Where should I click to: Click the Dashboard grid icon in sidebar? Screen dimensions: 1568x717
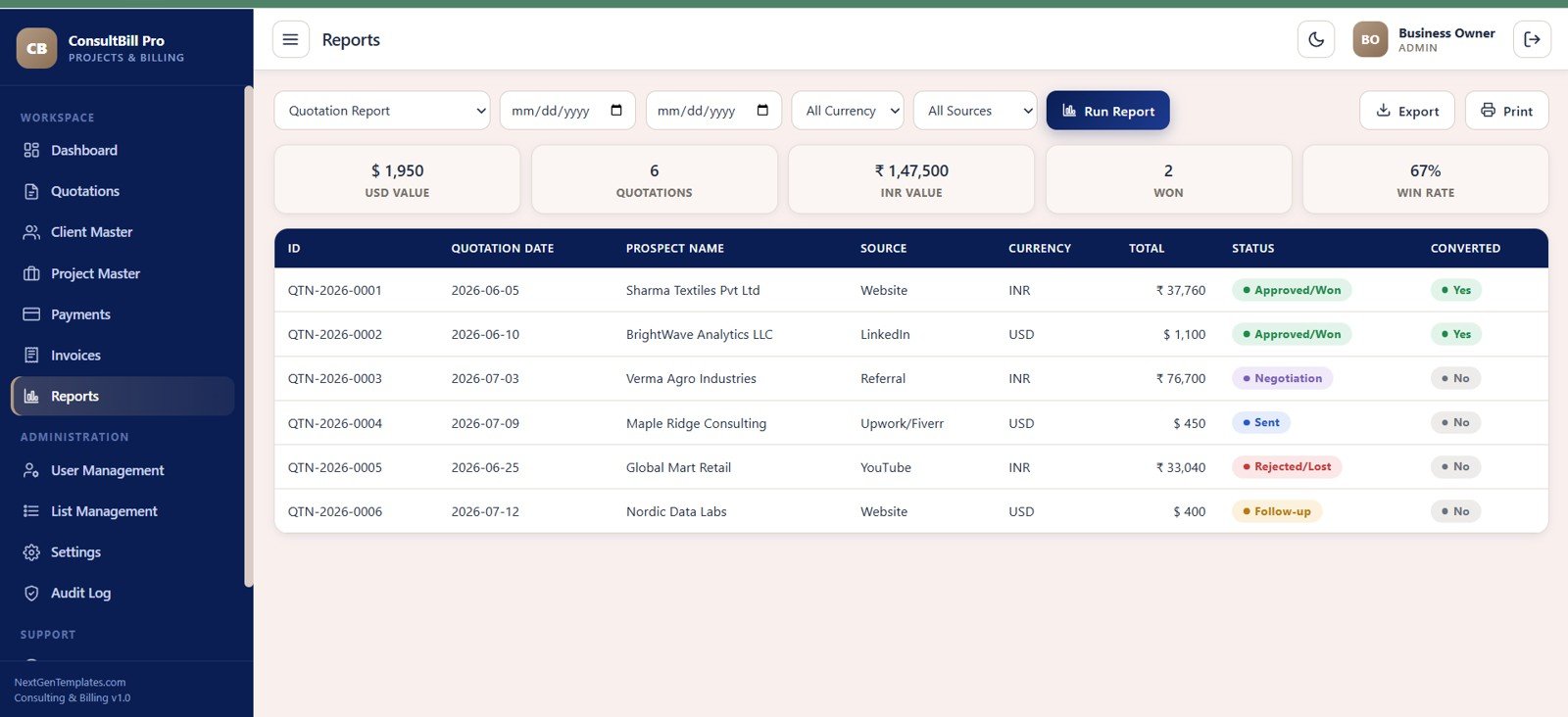31,150
